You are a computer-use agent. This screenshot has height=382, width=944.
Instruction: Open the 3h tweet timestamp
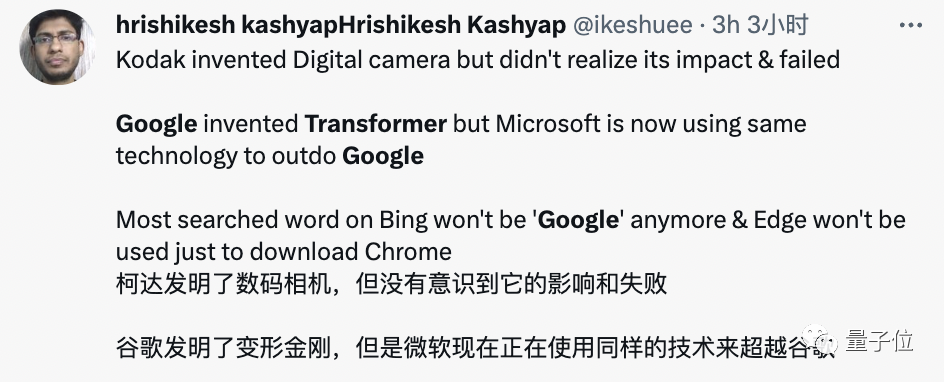(x=727, y=25)
